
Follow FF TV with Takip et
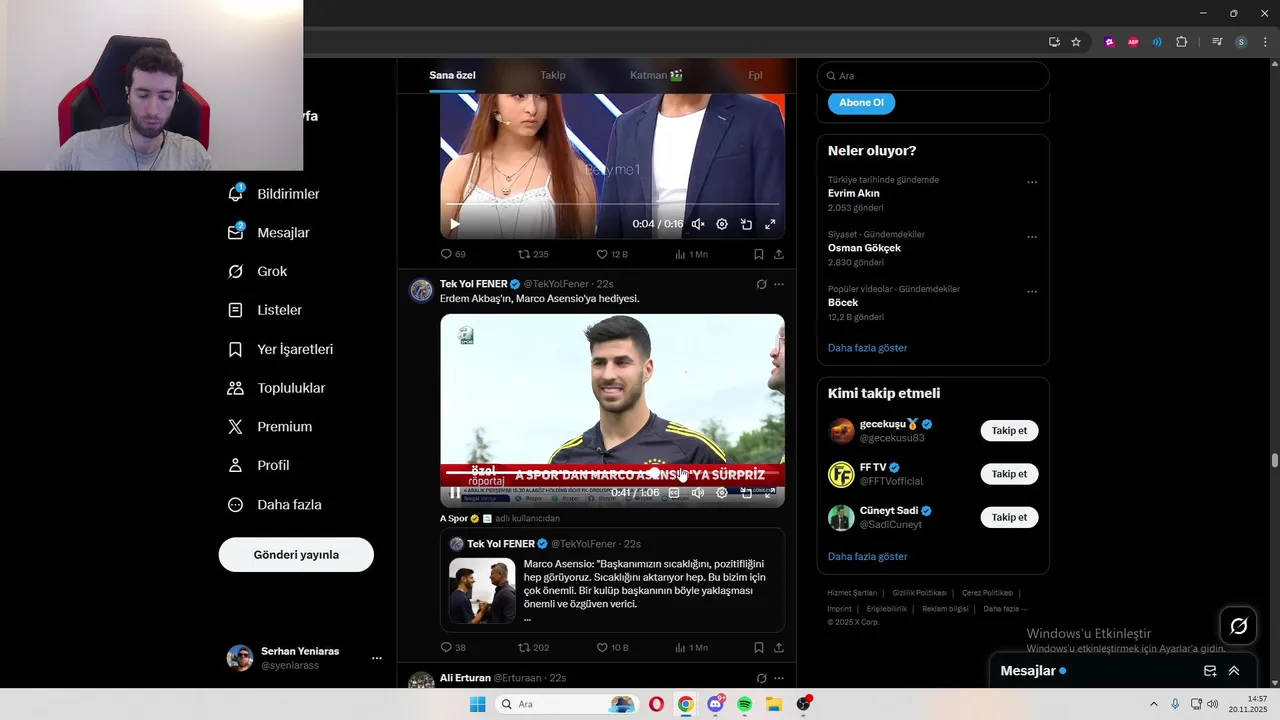point(1009,474)
